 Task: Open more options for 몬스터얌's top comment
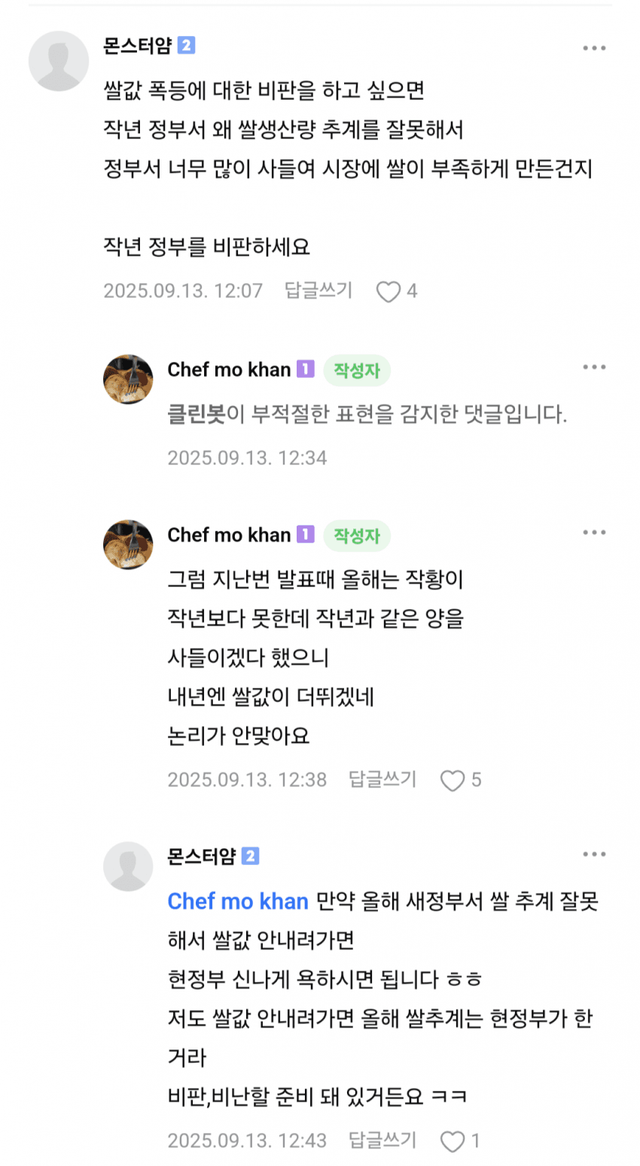tap(594, 48)
